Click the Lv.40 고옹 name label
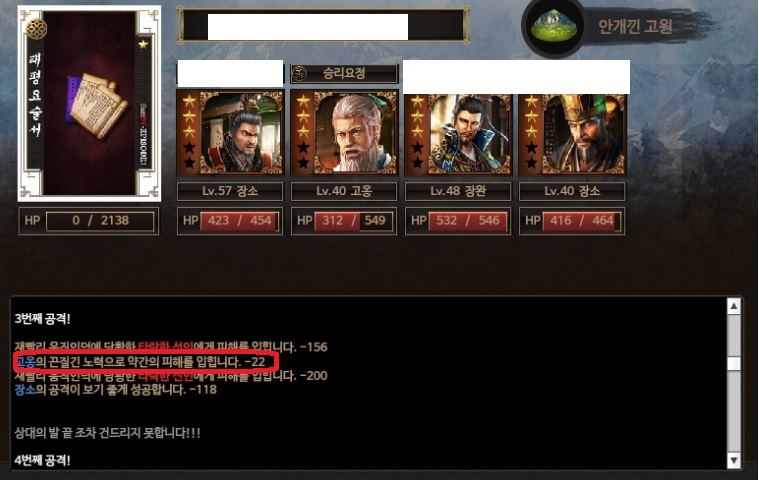759x480 pixels. [344, 191]
